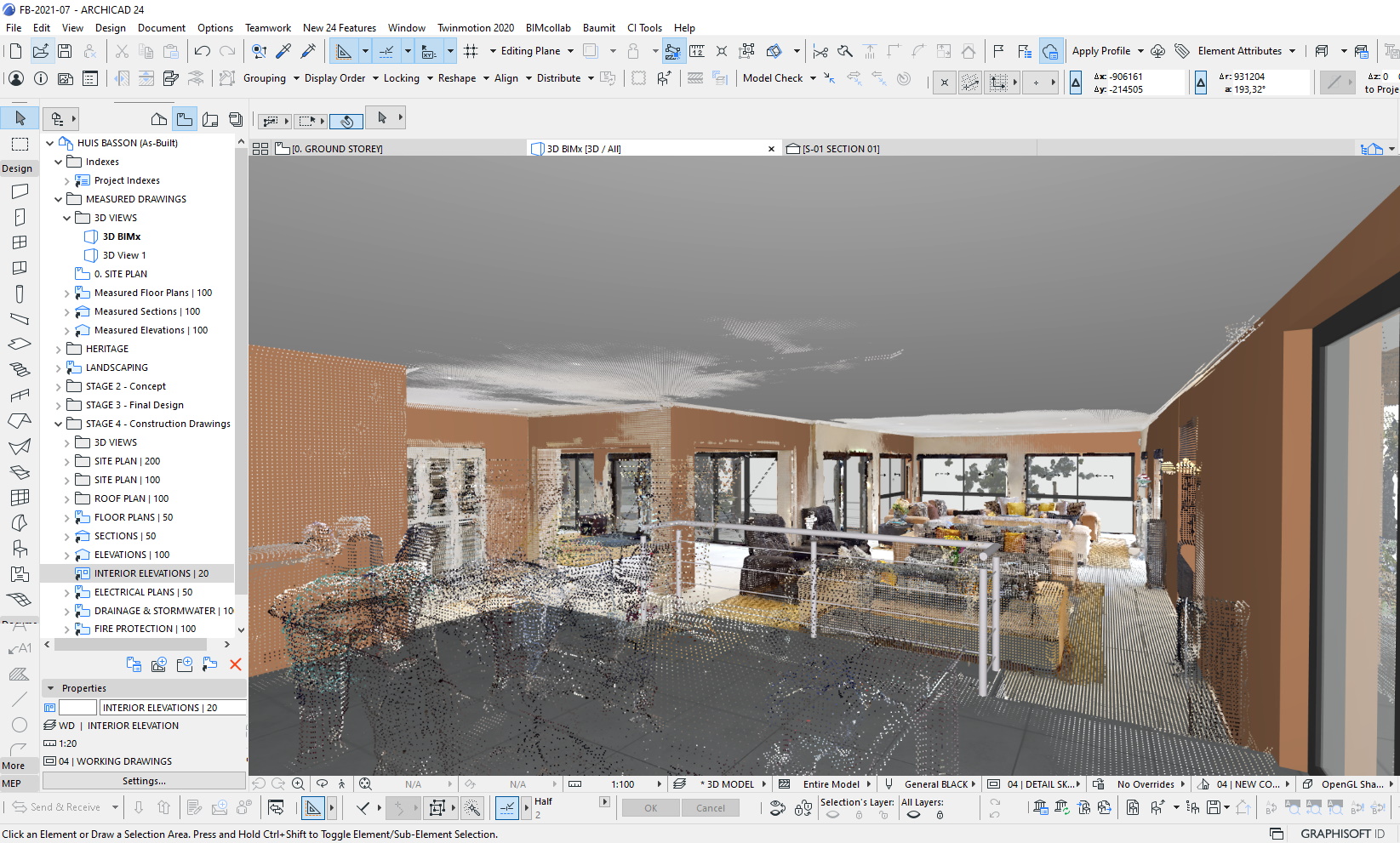Select the 3D View 1 tree item
1400x843 pixels.
pyautogui.click(x=124, y=255)
